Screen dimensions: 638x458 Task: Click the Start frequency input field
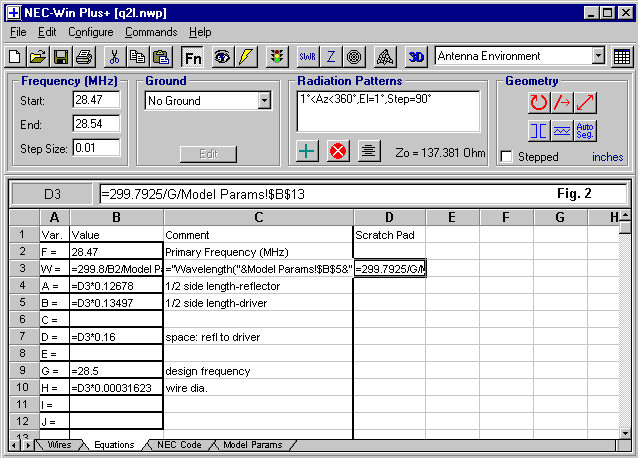(96, 100)
